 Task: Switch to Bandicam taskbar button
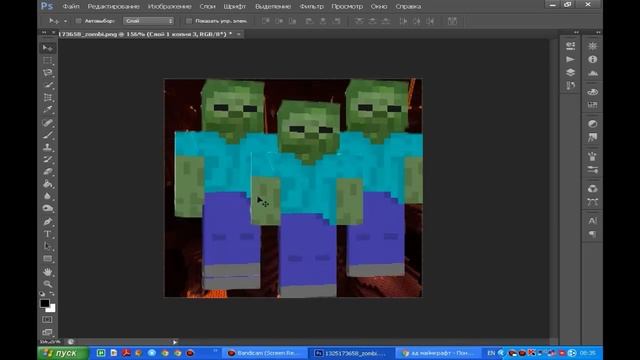[264, 353]
